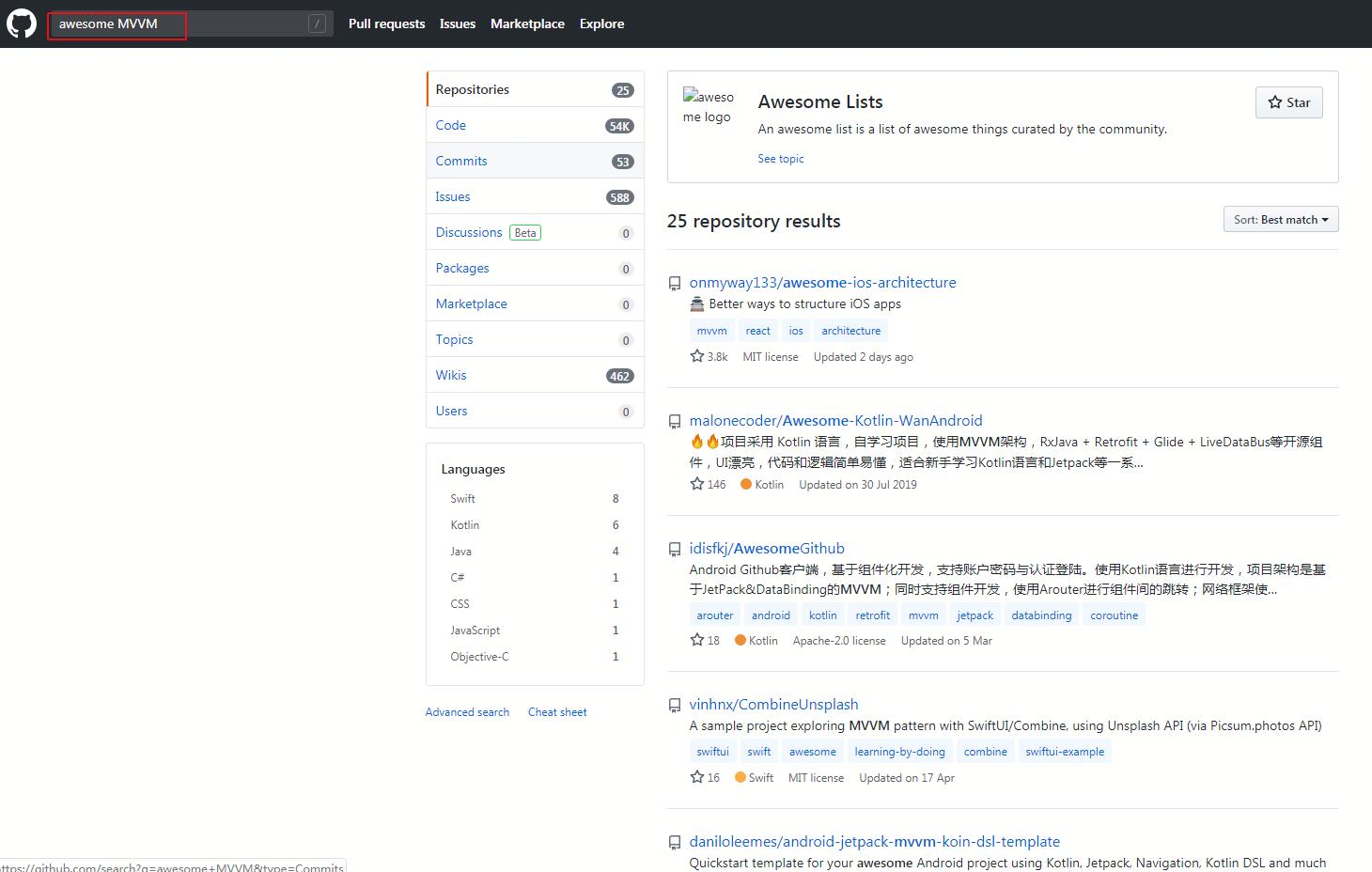Click the kotlin topic tag
Viewport: 1372px width, 872px height.
[x=822, y=615]
